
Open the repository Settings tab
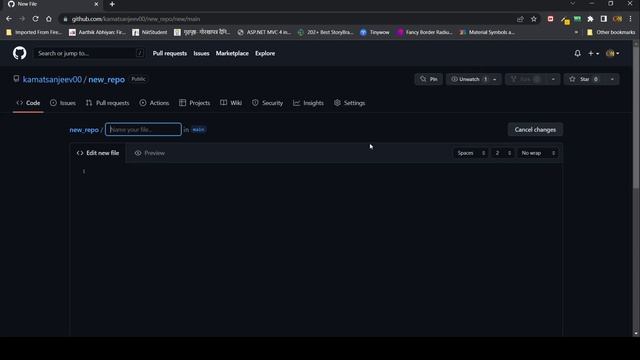click(349, 103)
